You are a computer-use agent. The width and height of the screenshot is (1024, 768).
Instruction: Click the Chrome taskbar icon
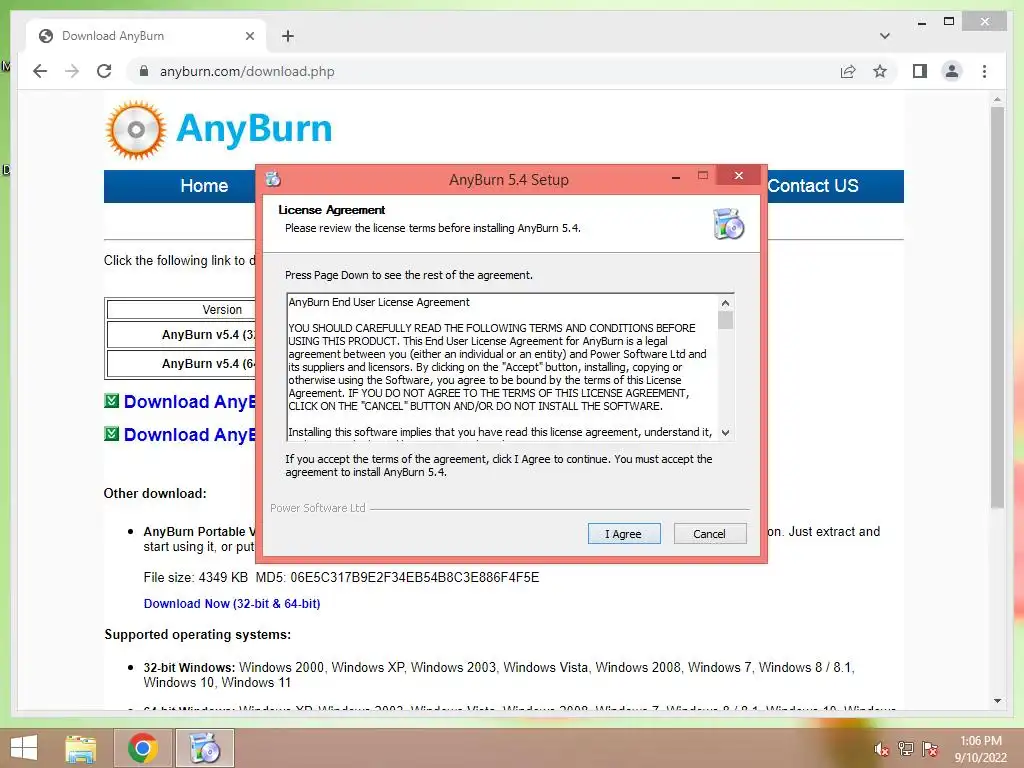142,749
